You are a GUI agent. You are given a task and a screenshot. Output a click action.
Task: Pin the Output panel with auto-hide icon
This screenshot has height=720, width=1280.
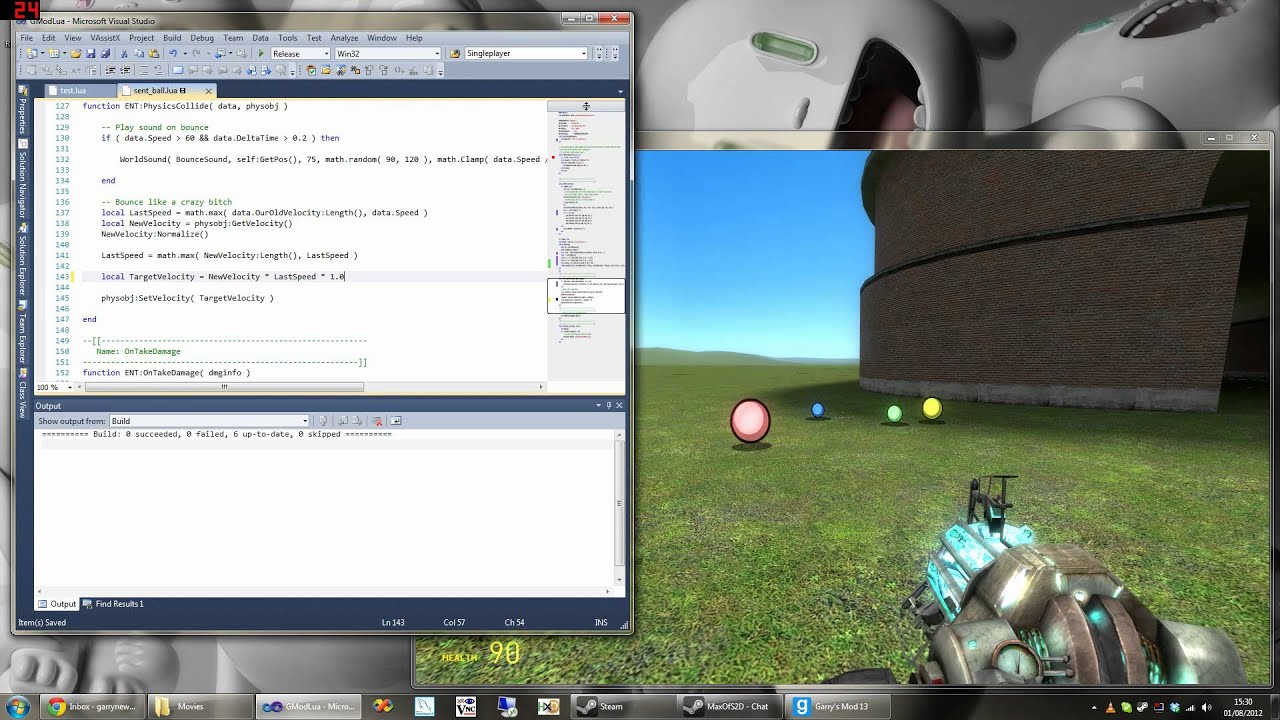coord(609,405)
